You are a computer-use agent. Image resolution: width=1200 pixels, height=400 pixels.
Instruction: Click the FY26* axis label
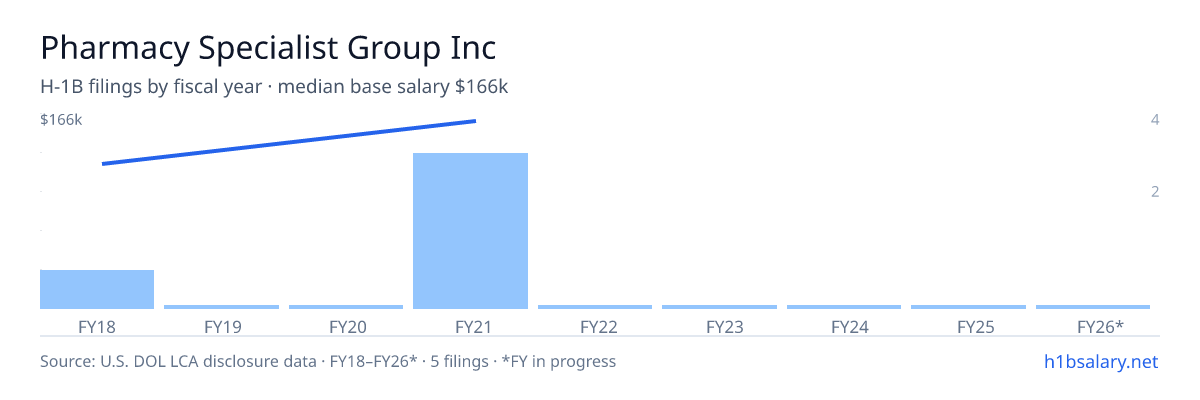(1100, 326)
